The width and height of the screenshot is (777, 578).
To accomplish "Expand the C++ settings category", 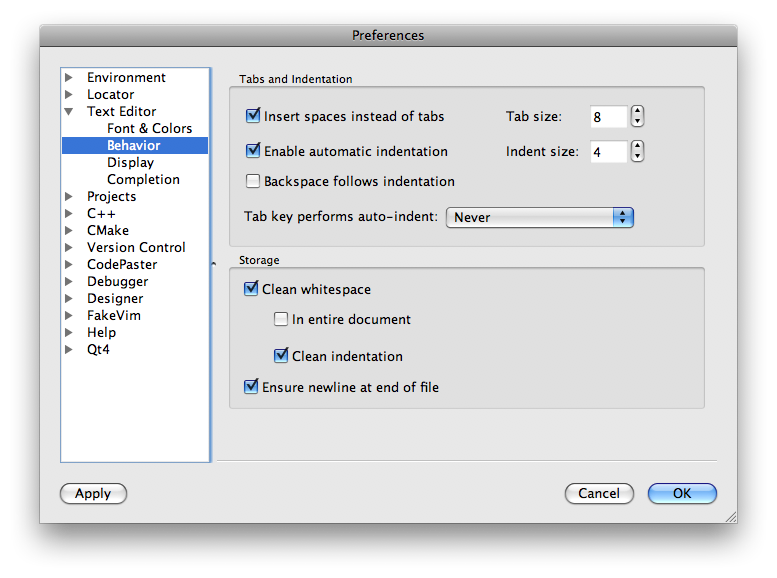I will click(x=69, y=214).
